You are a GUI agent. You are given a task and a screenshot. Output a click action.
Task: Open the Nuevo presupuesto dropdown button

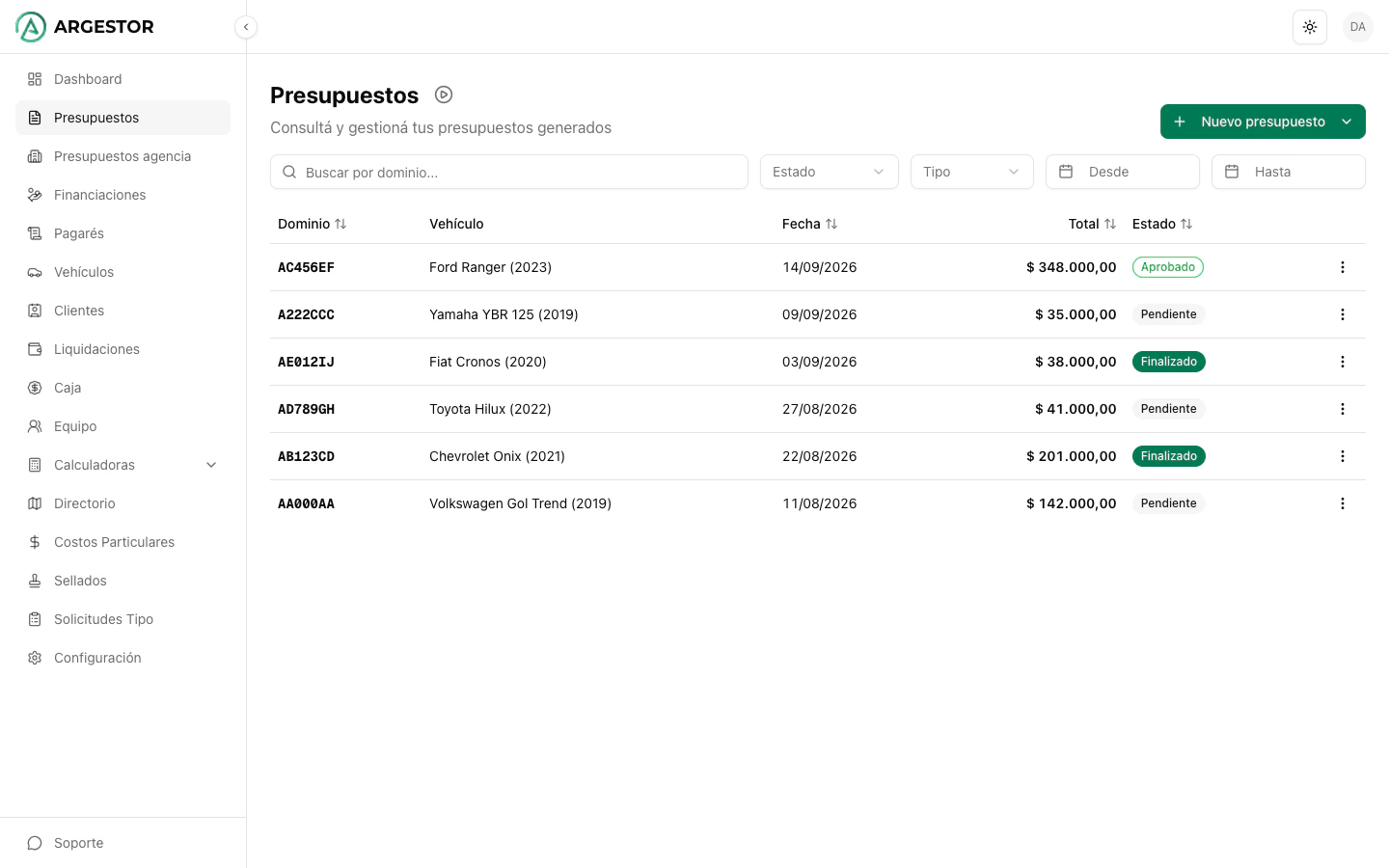(x=1263, y=122)
